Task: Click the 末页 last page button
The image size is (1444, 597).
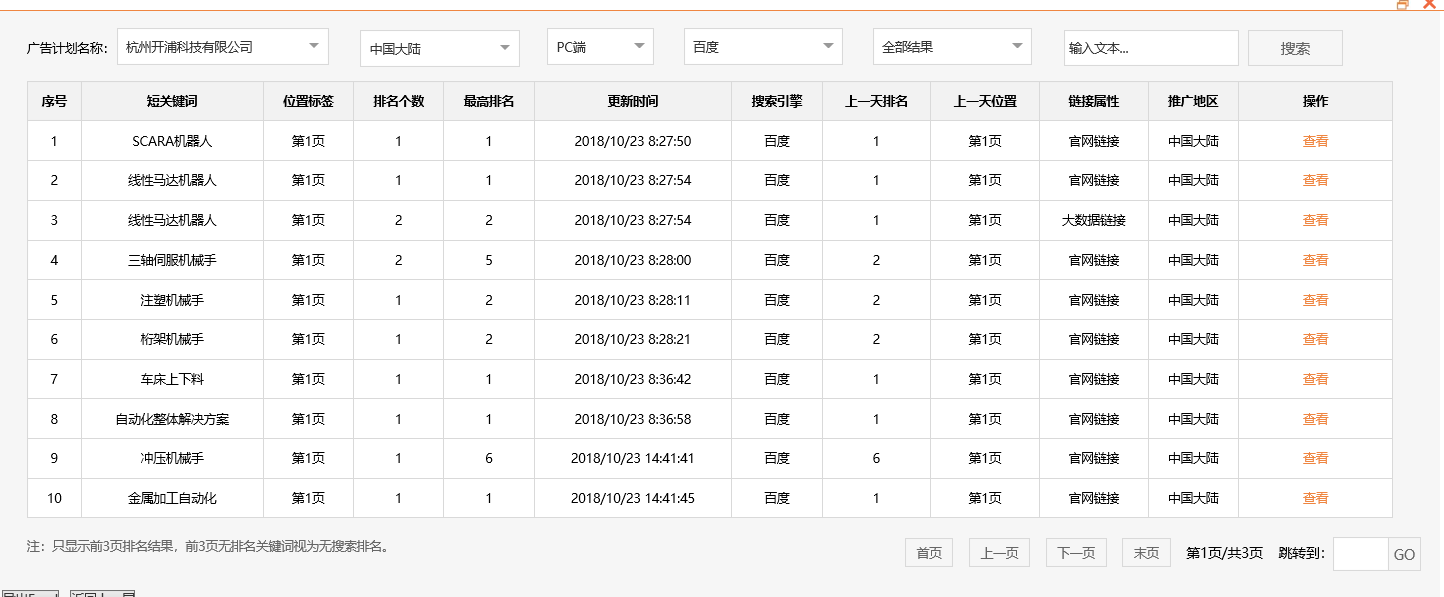Action: coord(1145,551)
